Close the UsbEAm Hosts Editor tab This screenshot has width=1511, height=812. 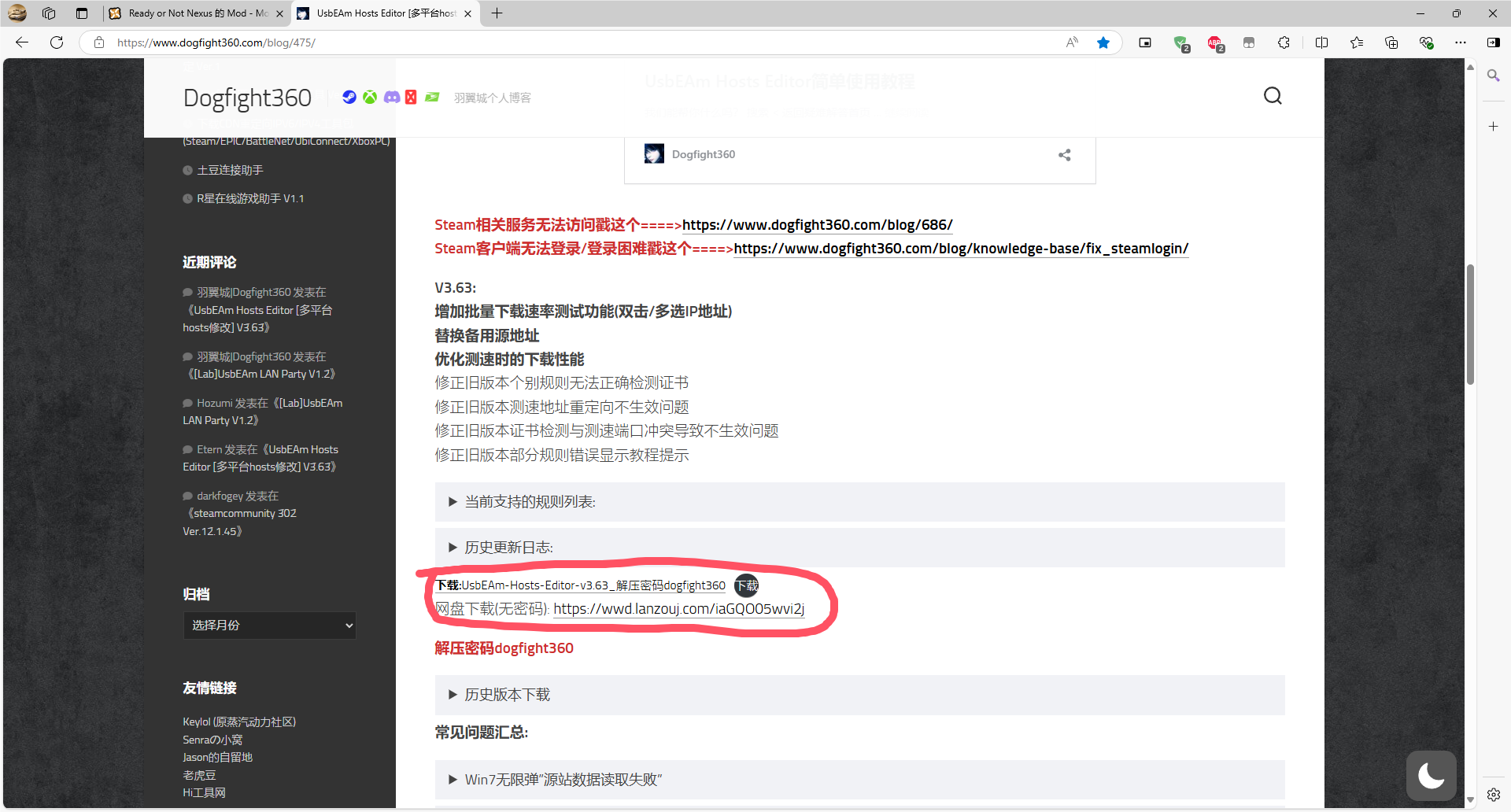(468, 13)
